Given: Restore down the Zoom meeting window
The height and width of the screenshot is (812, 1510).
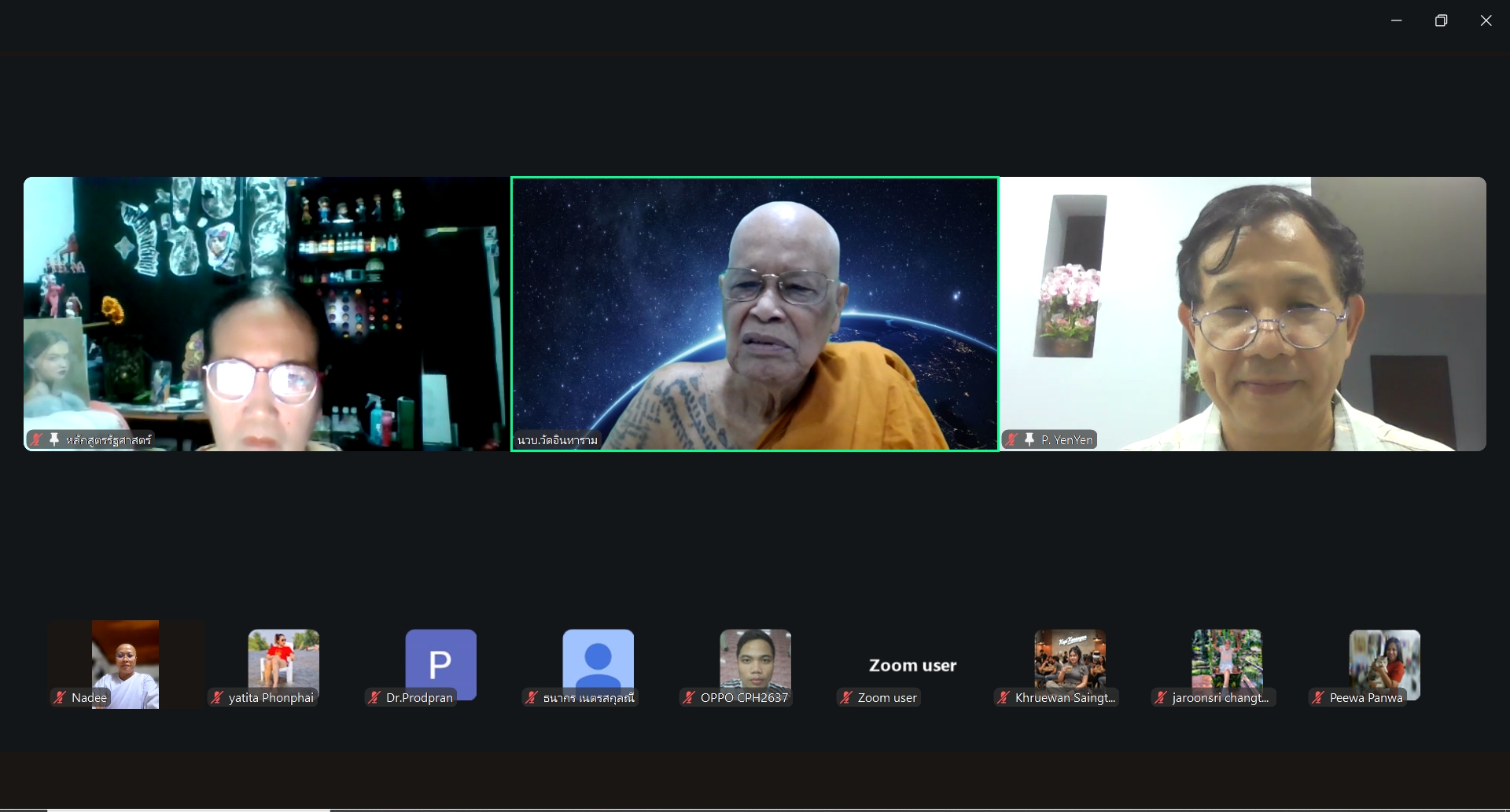Looking at the screenshot, I should (1441, 21).
